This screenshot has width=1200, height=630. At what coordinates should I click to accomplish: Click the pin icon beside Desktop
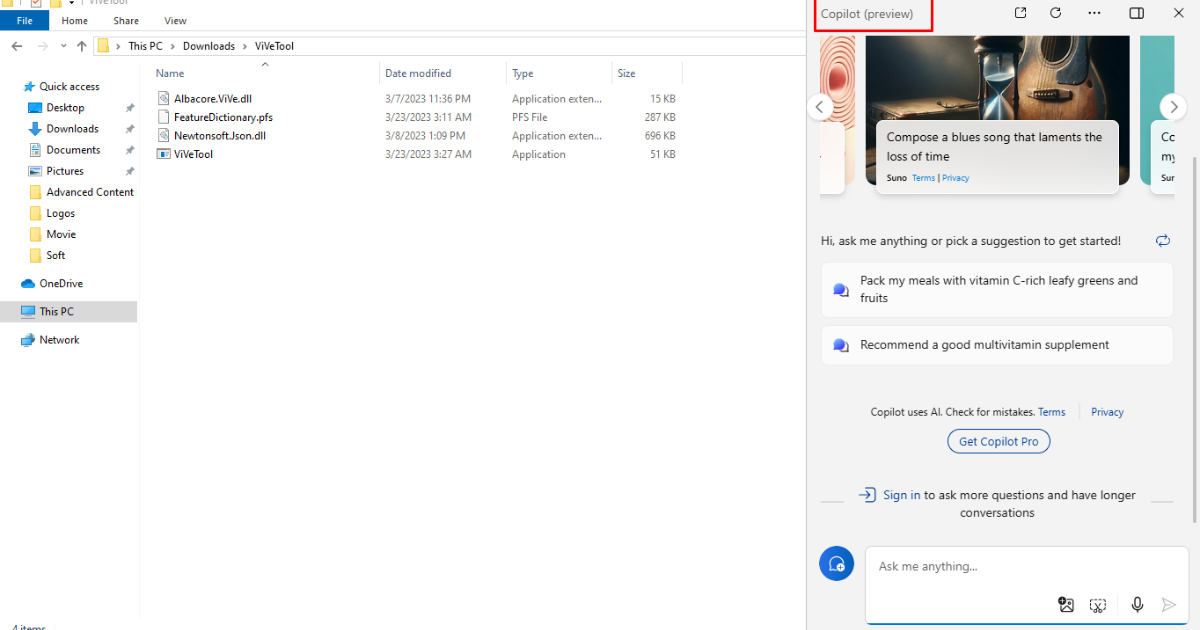[x=129, y=108]
